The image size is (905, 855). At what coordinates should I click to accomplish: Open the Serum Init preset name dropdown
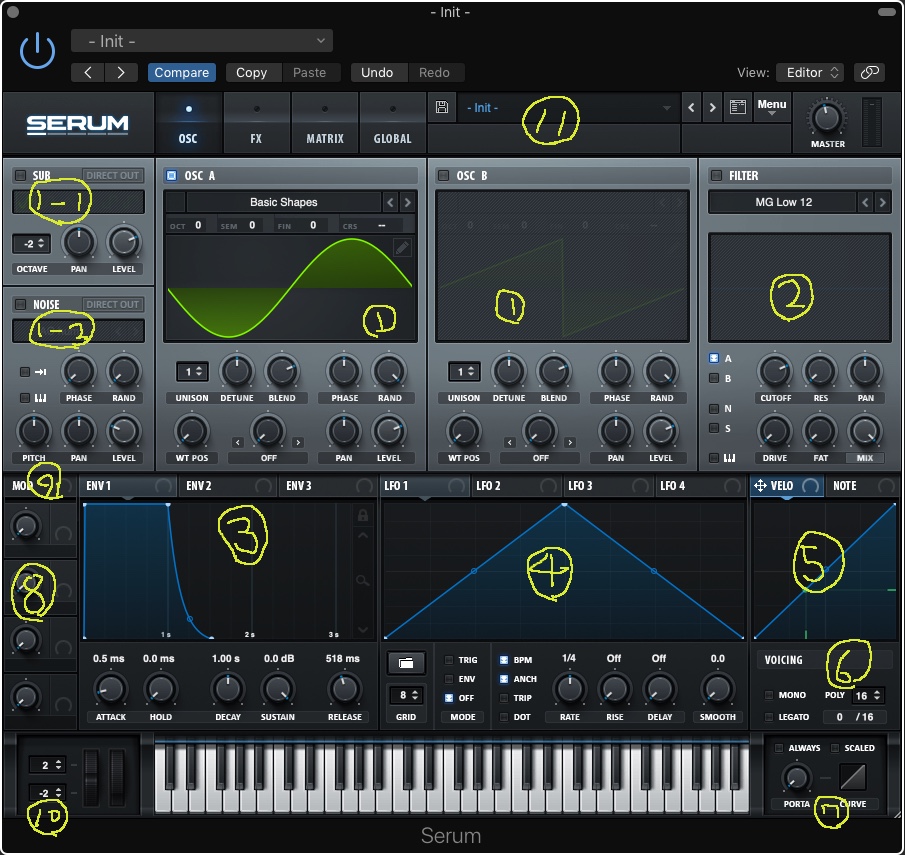tap(569, 107)
